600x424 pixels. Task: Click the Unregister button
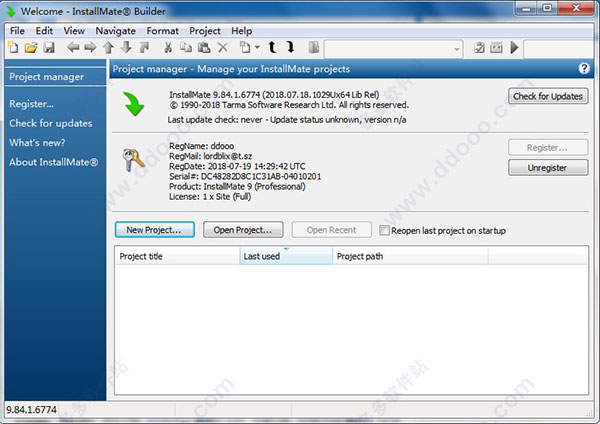548,168
